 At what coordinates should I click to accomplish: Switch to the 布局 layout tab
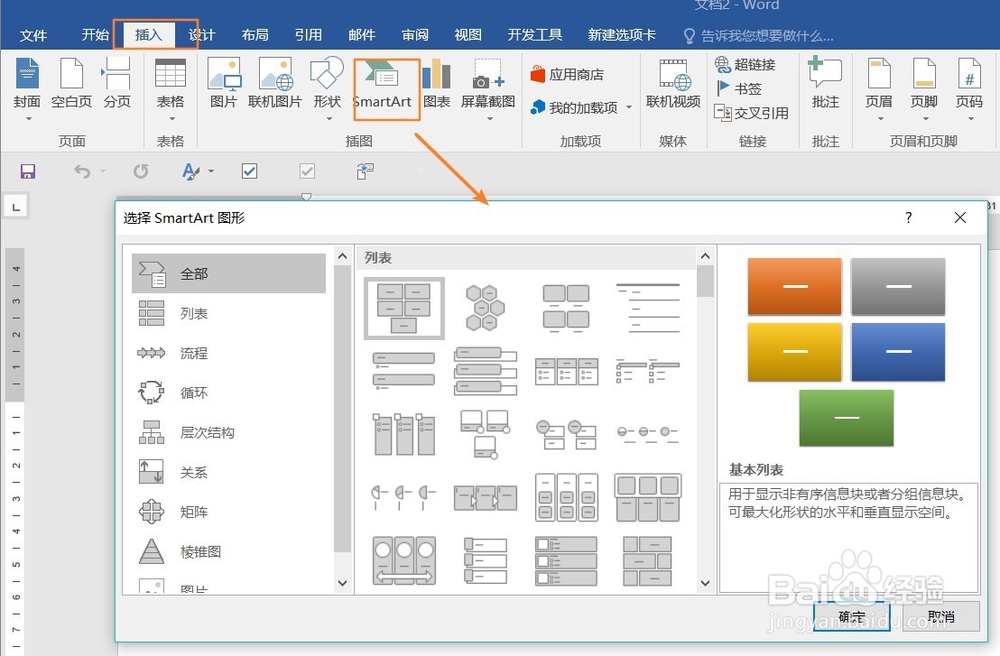tap(255, 35)
